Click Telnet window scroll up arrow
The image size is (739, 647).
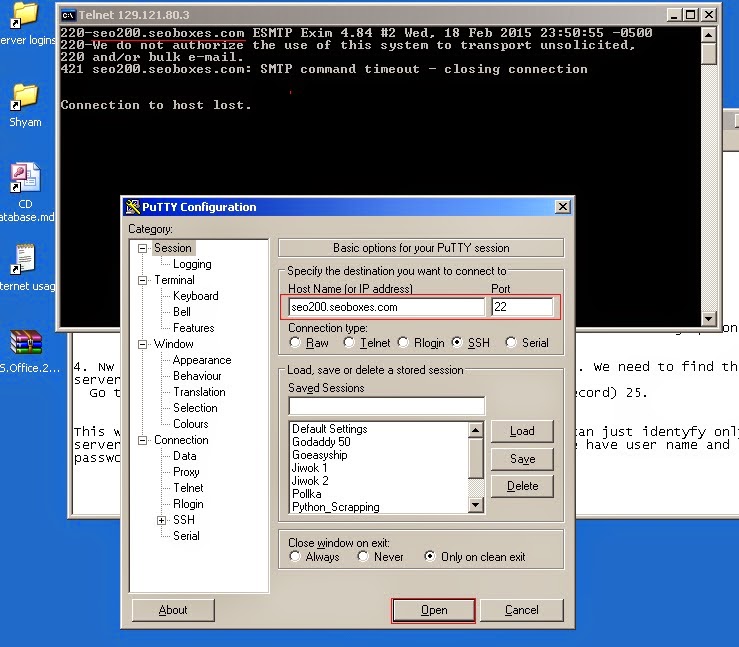pyautogui.click(x=708, y=35)
